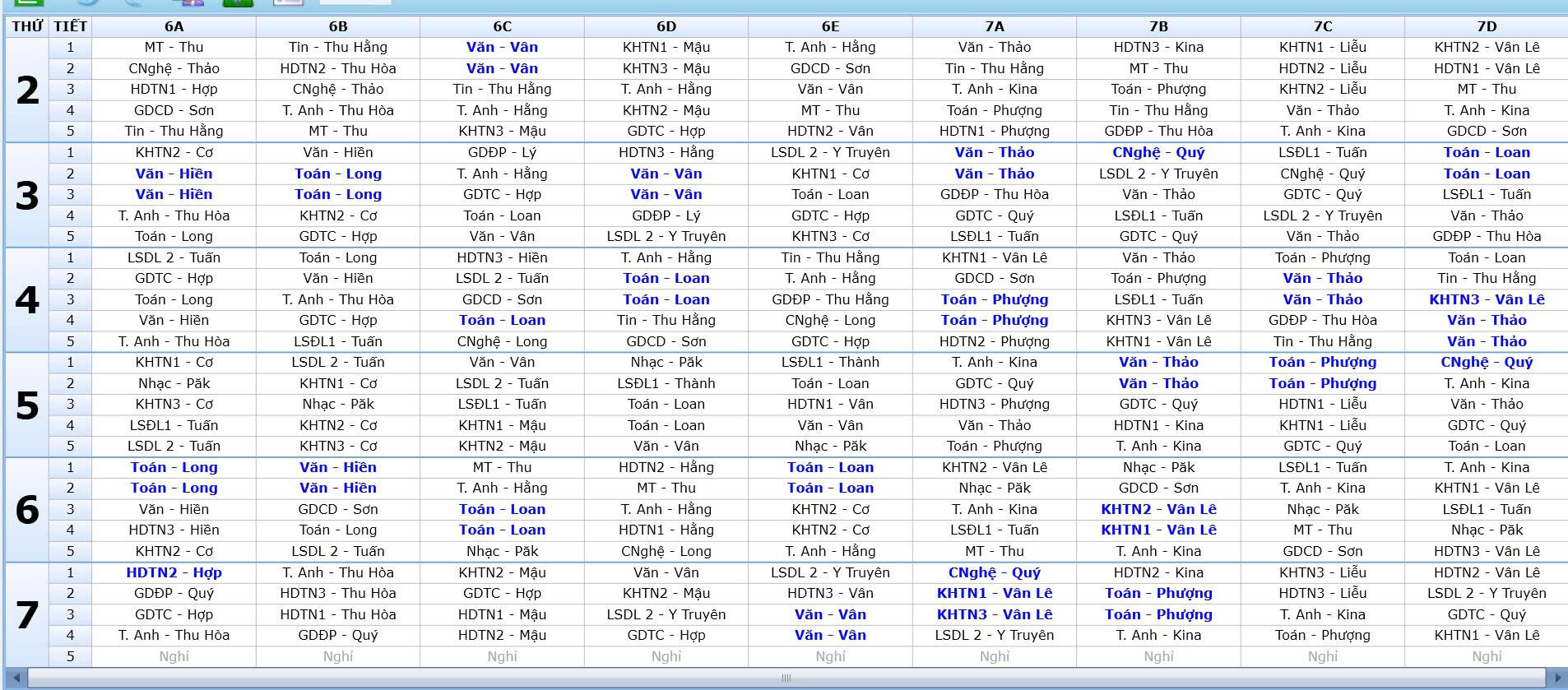Click the TIẾT column header
Viewport: 1568px width, 690px height.
tap(70, 26)
